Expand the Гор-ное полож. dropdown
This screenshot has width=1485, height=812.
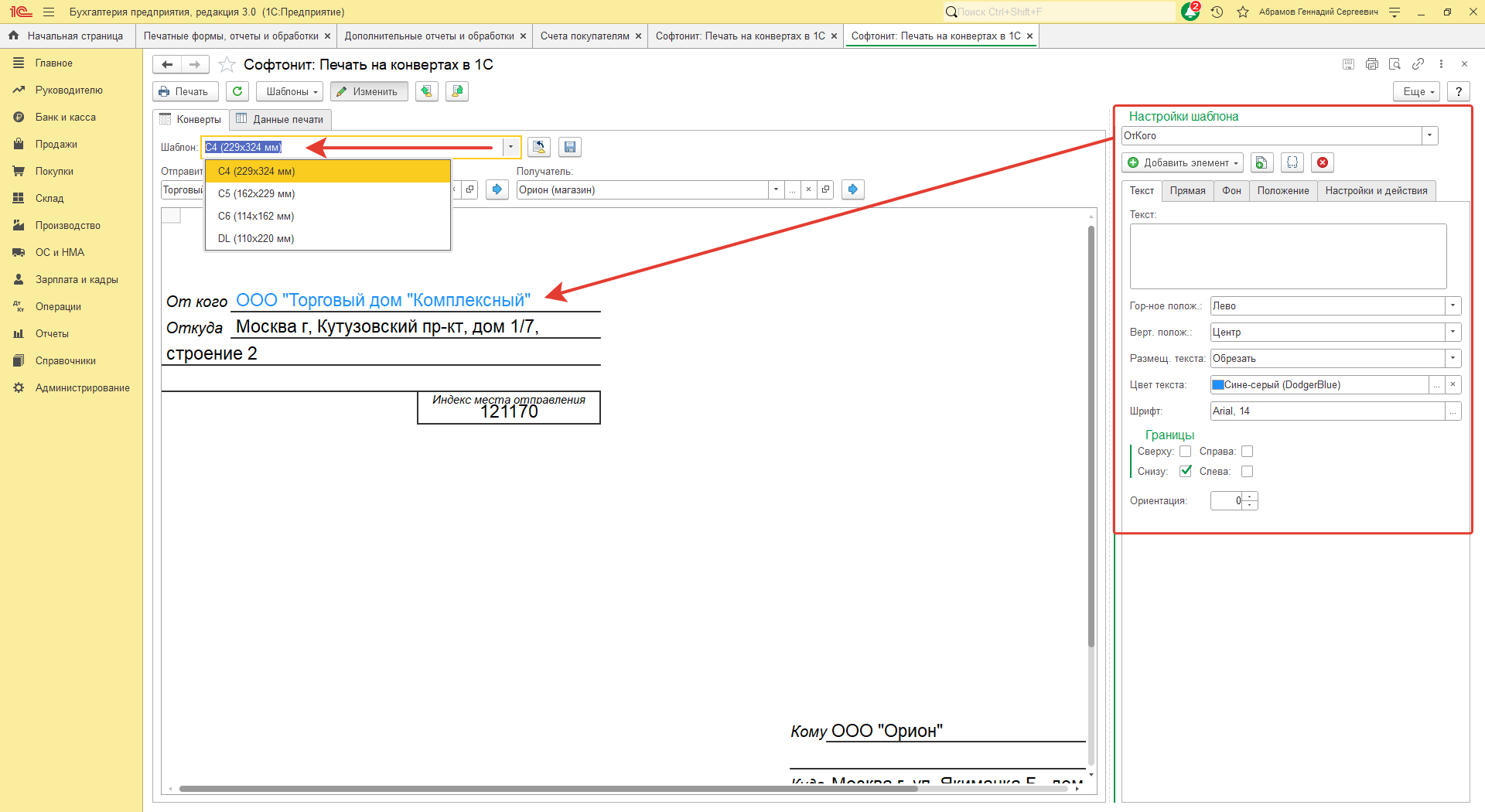(x=1453, y=305)
